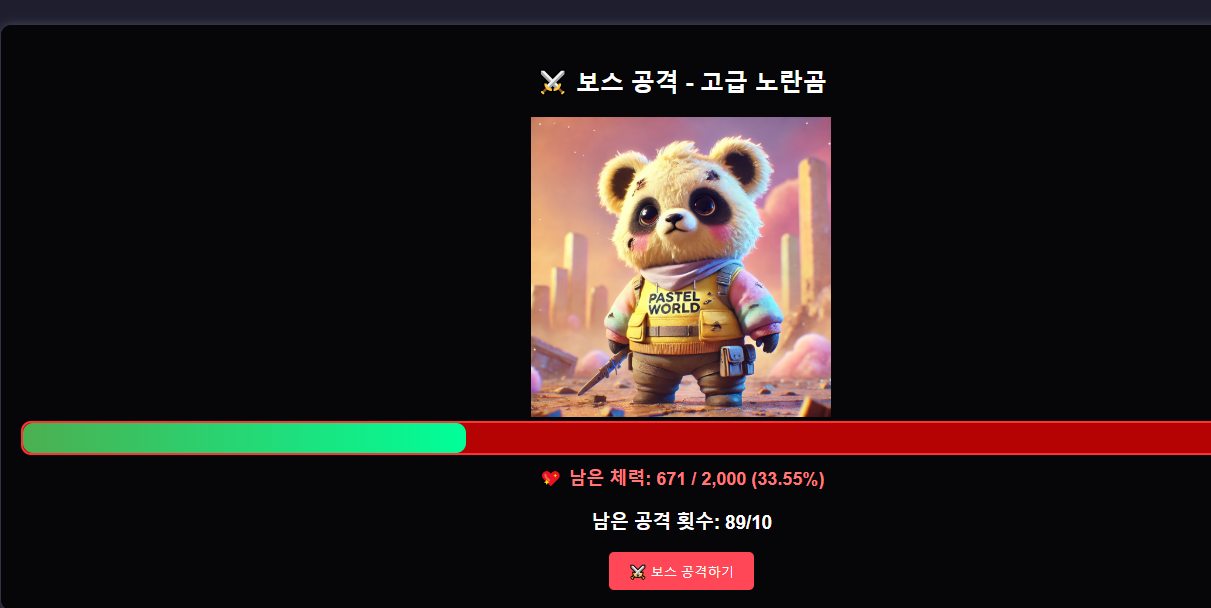The width and height of the screenshot is (1211, 608).
Task: Click the (33.55%) health percentage
Action: tap(787, 479)
